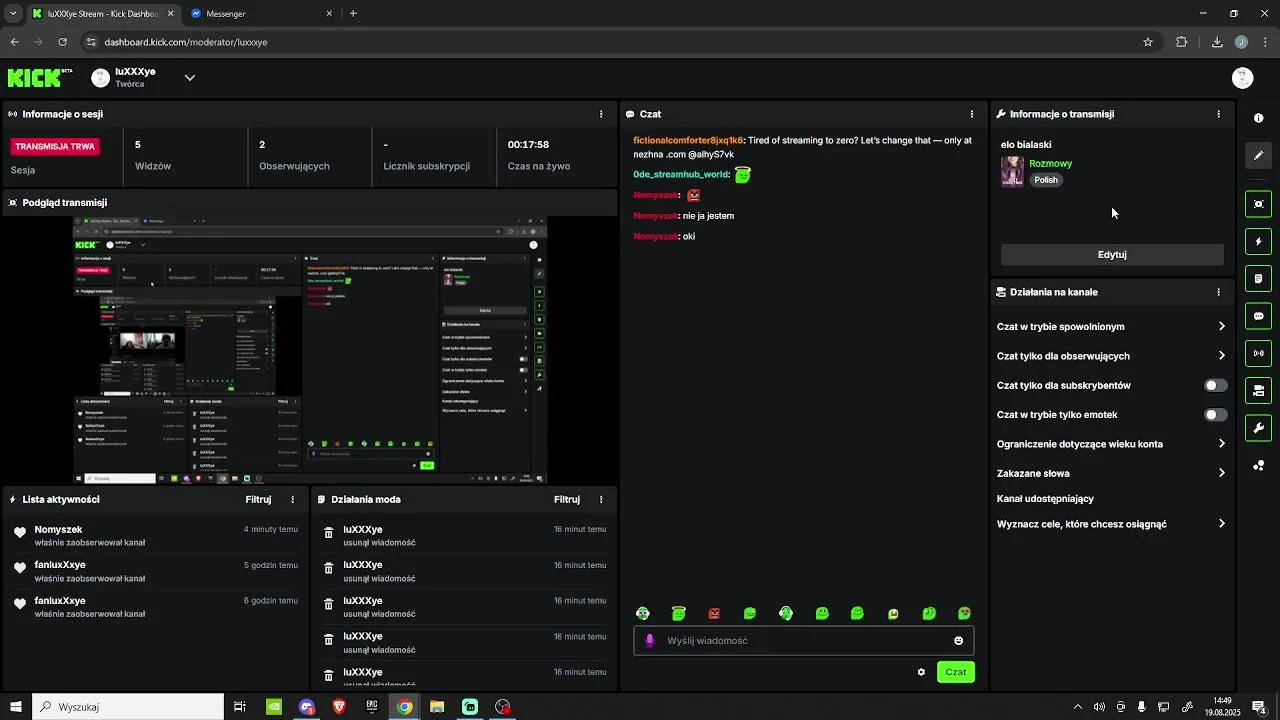Open the lightning bolt sidebar panel
The height and width of the screenshot is (720, 1280).
click(1258, 241)
